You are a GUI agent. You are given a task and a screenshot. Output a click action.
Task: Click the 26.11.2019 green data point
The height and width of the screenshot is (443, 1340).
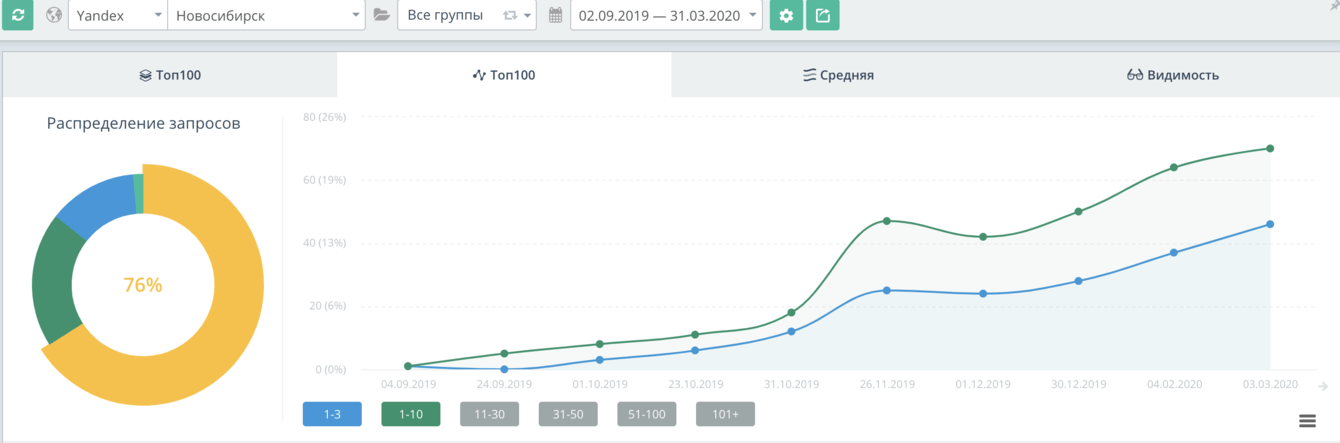click(887, 221)
